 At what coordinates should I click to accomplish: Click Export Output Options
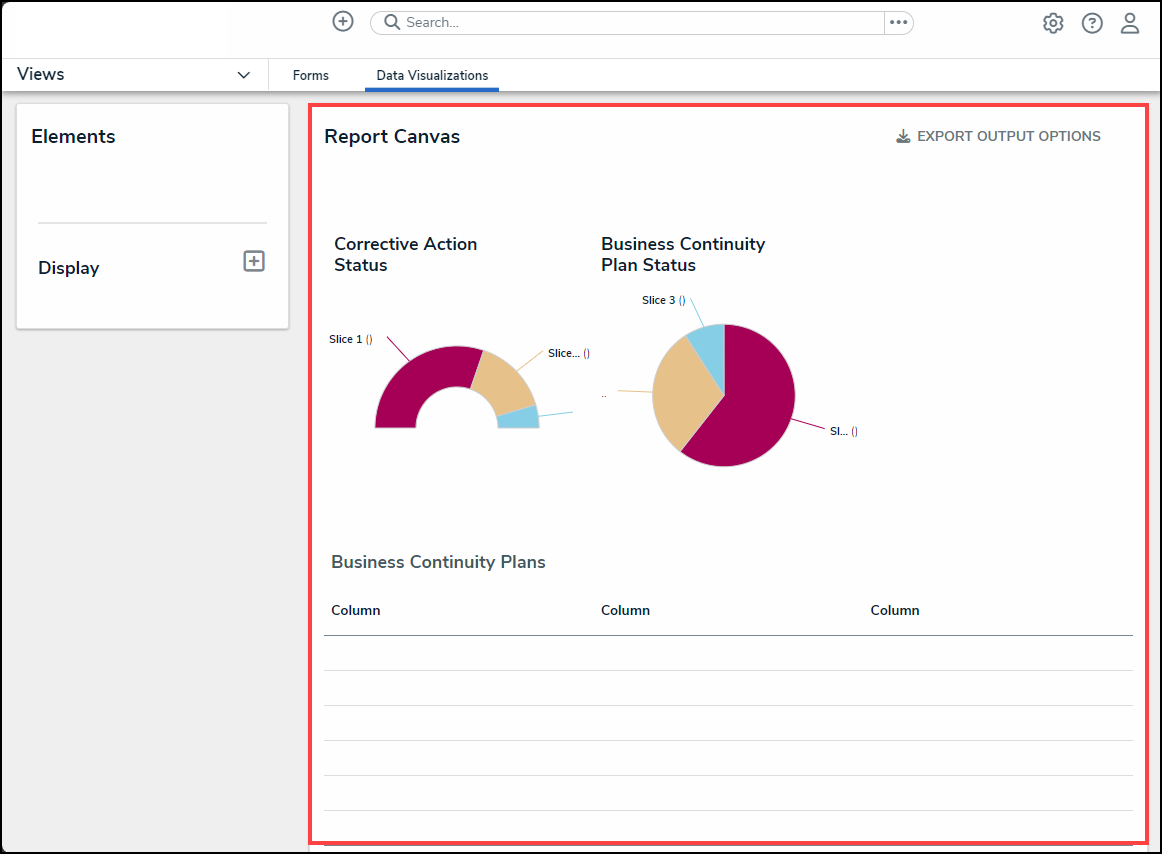click(x=1008, y=136)
